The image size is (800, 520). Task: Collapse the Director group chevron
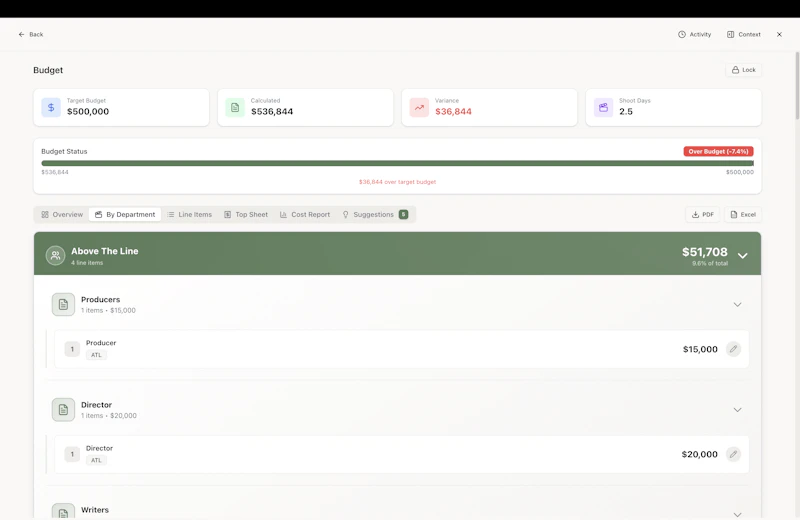737,410
